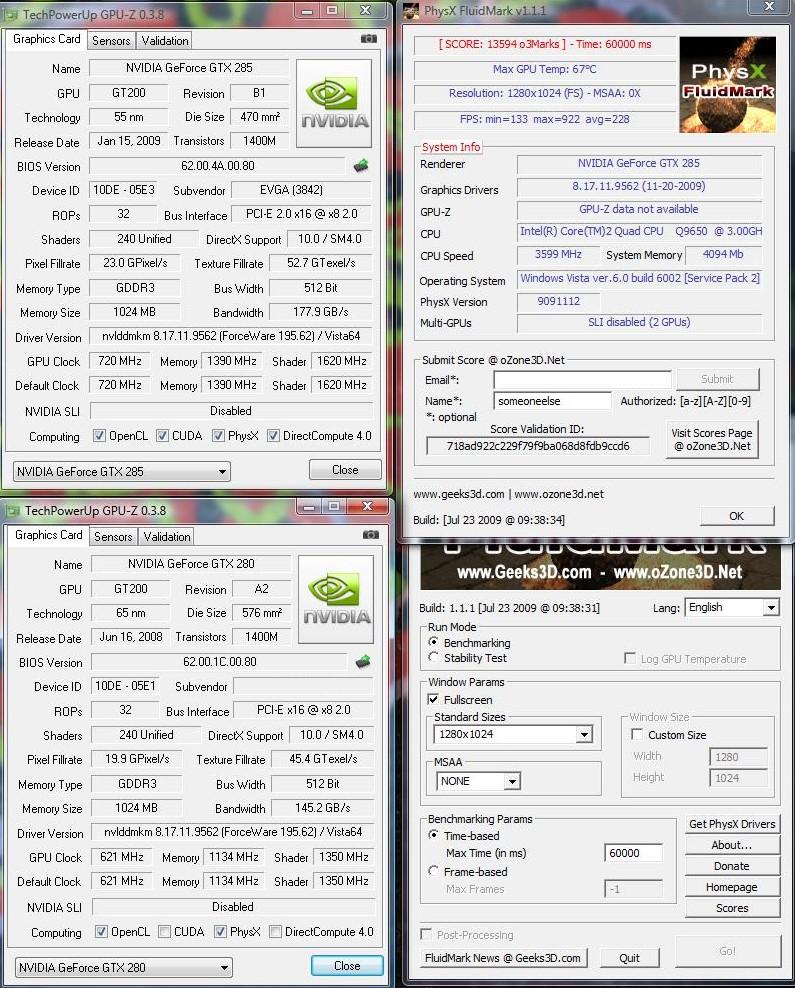Switch to Sensors tab in GTX 280 window
Screen dimensions: 795x988
(113, 537)
